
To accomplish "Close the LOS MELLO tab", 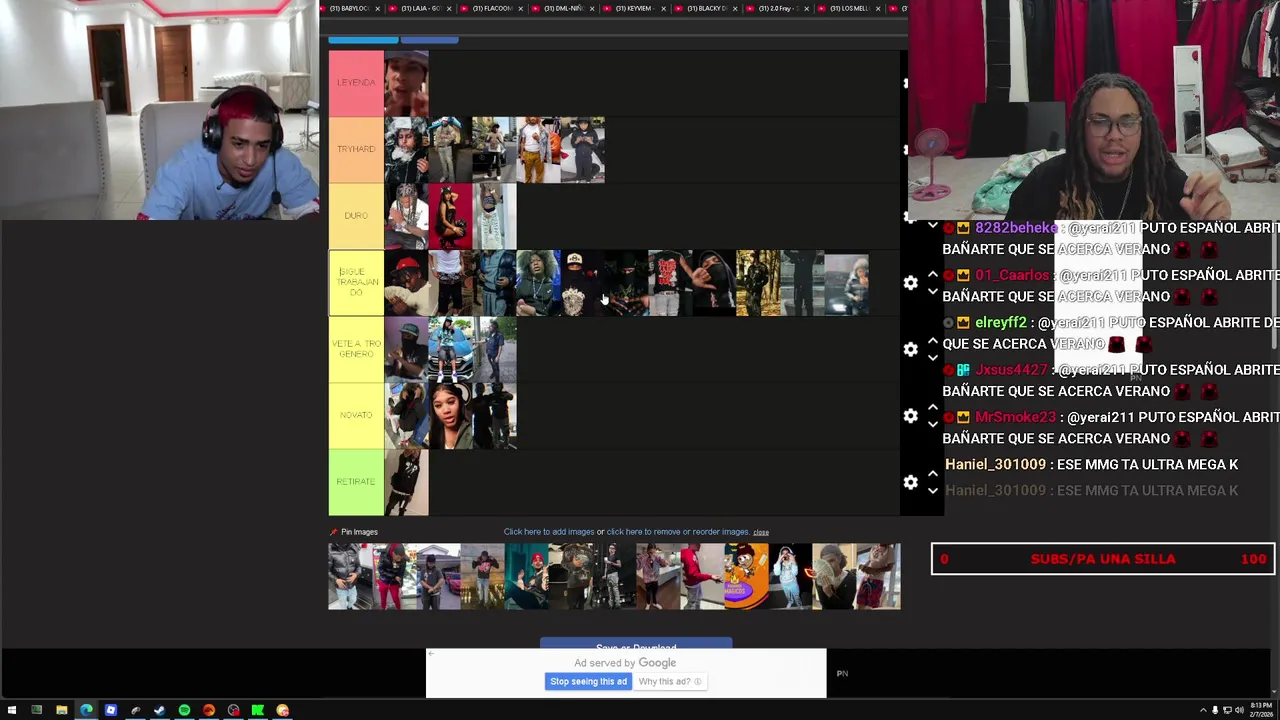I will point(878,8).
